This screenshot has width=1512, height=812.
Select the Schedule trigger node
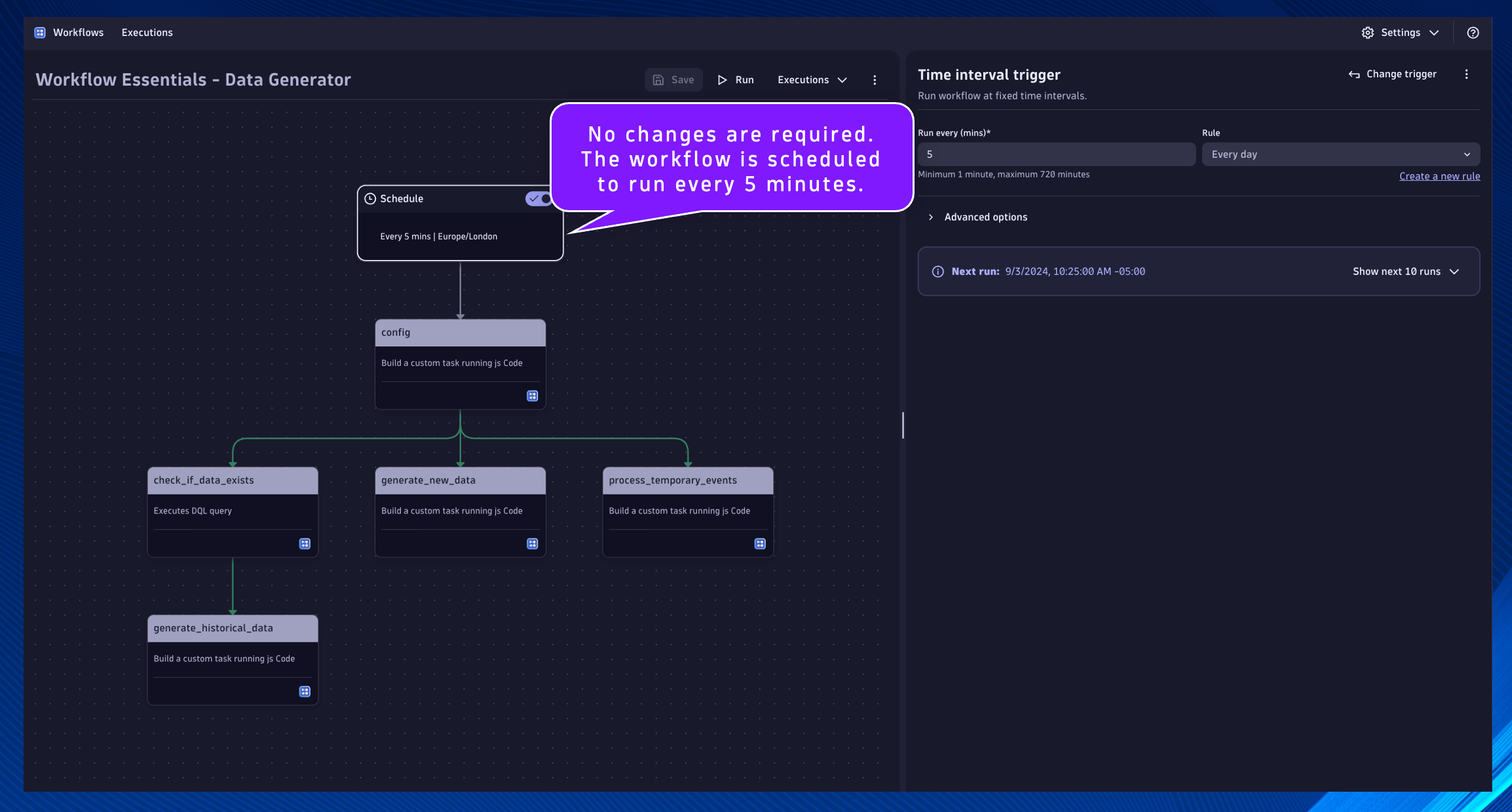(460, 223)
